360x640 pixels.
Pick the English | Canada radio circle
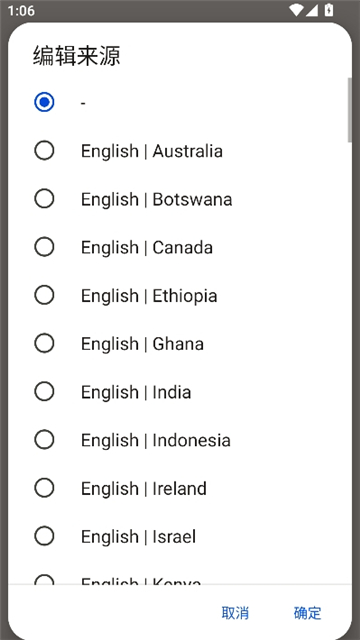click(x=44, y=247)
